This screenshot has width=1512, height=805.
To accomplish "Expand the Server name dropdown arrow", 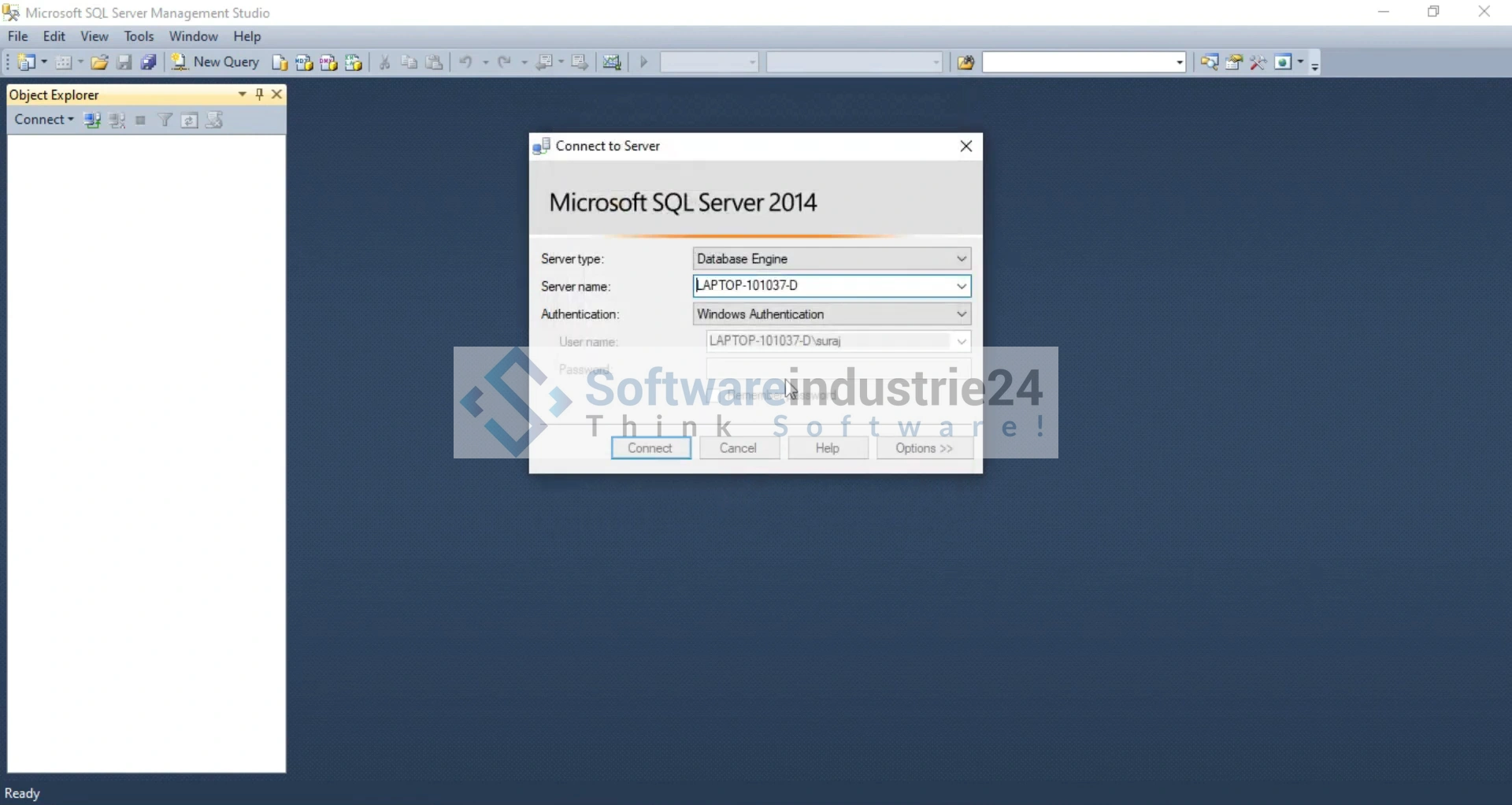I will click(962, 287).
